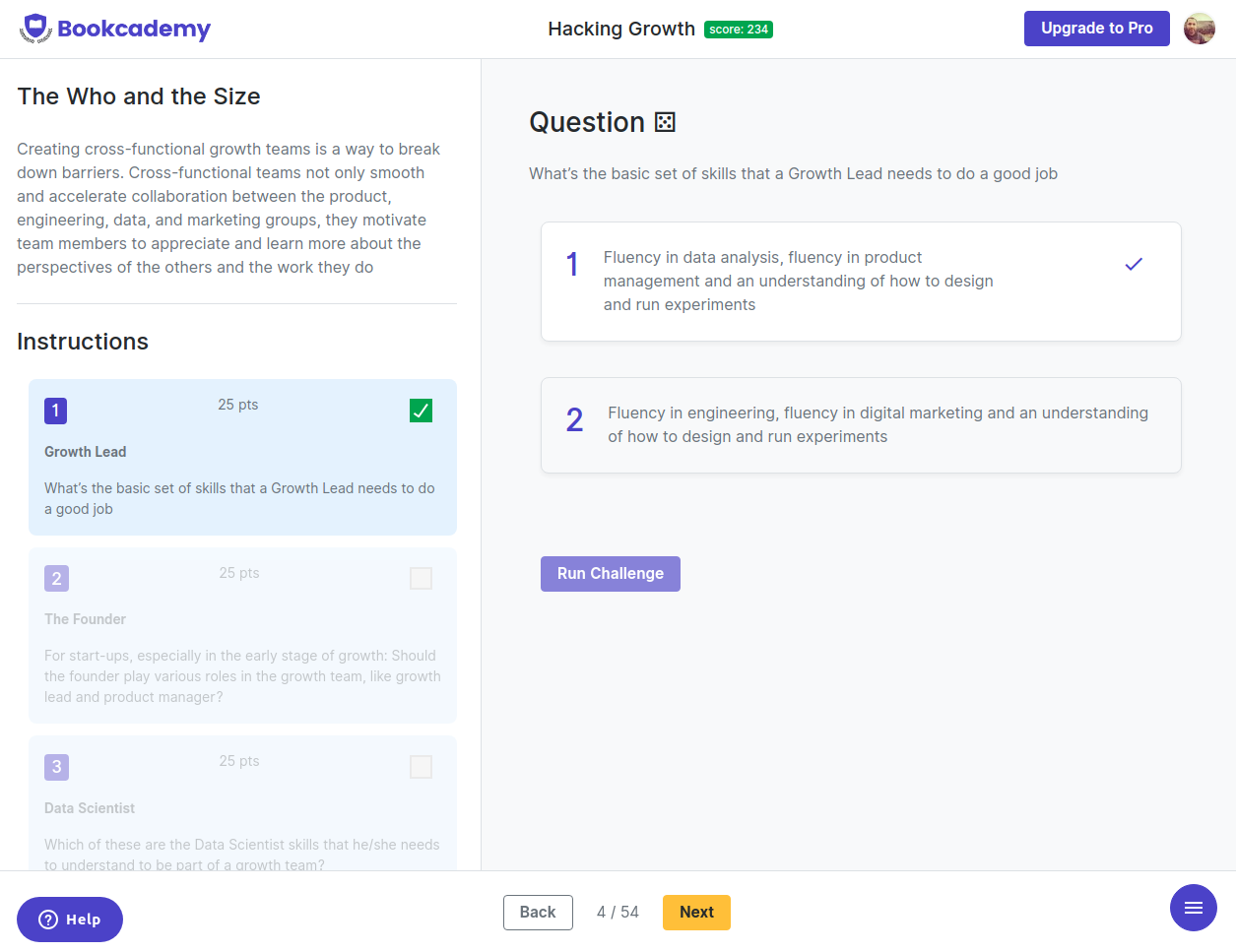This screenshot has width=1236, height=952.
Task: Click the green score 234 badge
Action: [739, 30]
